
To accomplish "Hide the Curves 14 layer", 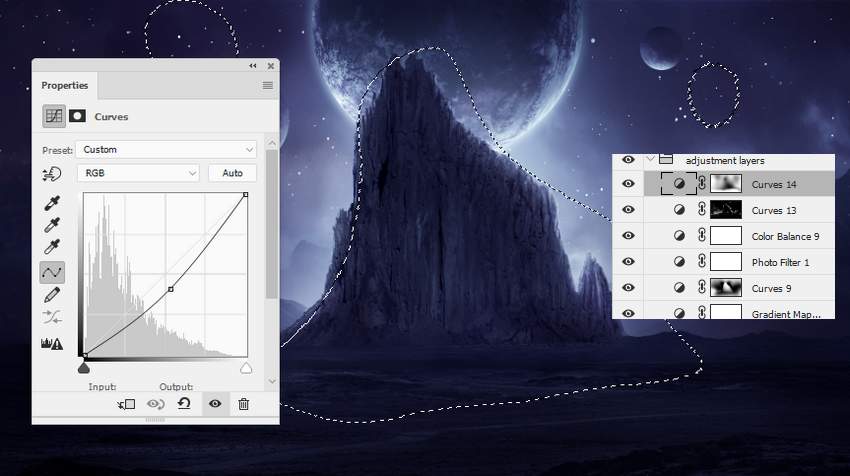I will [628, 184].
